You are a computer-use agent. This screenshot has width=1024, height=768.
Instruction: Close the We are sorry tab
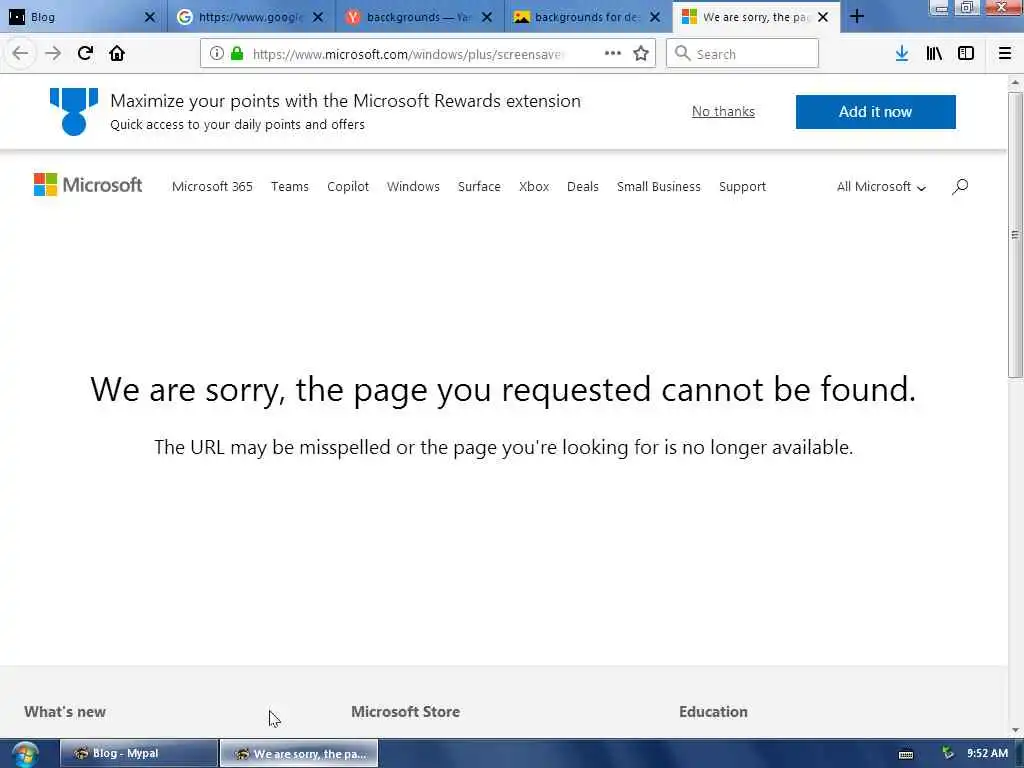(823, 17)
